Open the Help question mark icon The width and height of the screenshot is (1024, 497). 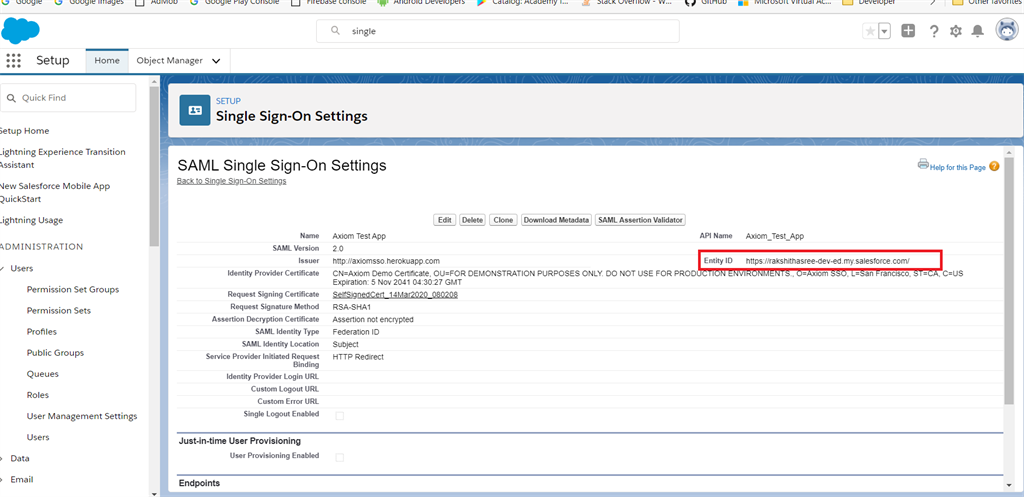click(934, 31)
